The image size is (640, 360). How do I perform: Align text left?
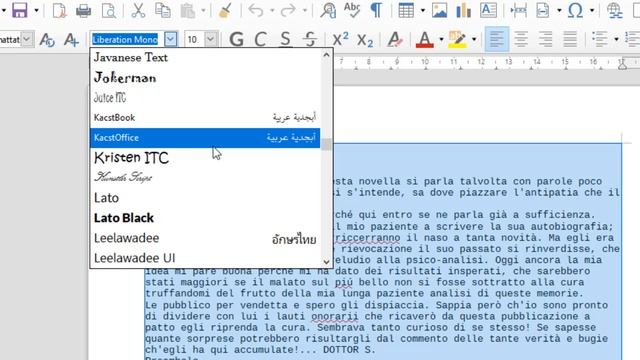coord(497,39)
